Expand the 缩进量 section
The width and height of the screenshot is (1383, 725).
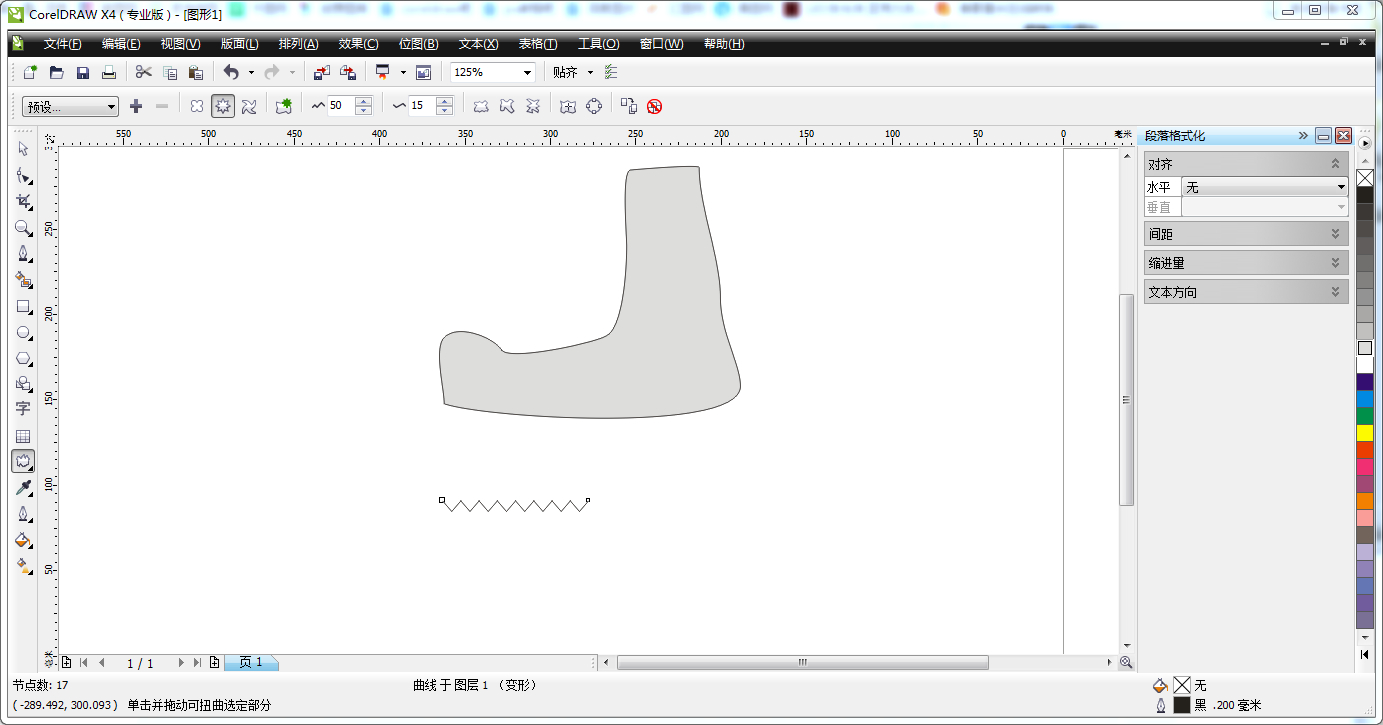coord(1335,263)
